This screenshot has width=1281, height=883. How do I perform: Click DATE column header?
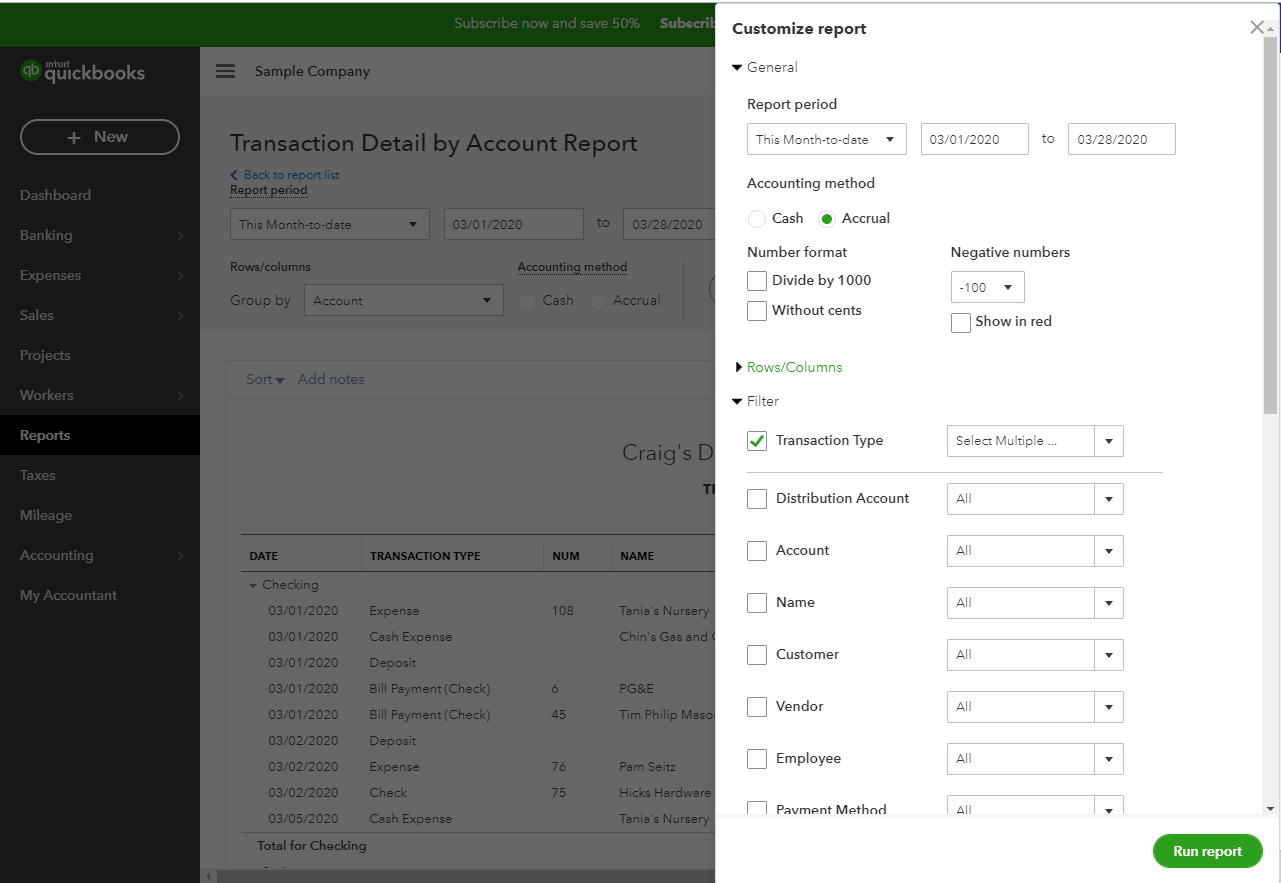click(x=263, y=556)
